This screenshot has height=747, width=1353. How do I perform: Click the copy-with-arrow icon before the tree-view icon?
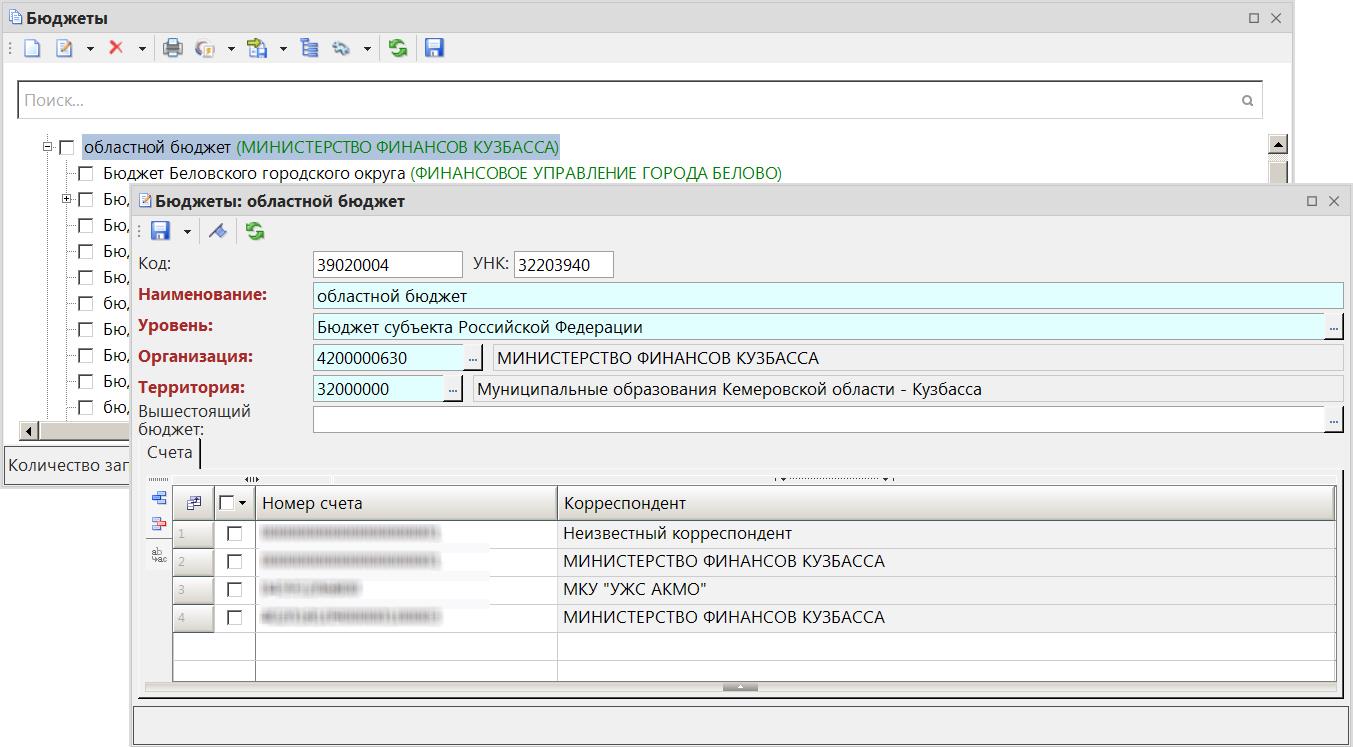258,48
